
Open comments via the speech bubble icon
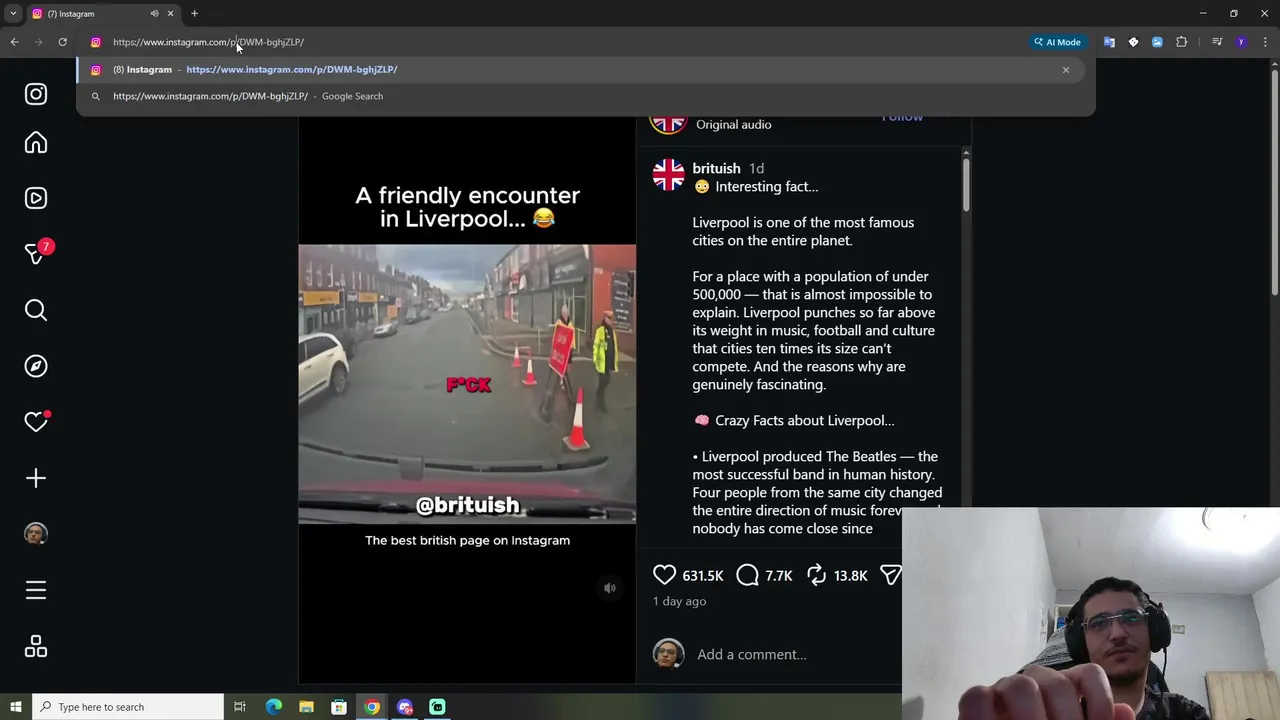[x=747, y=575]
